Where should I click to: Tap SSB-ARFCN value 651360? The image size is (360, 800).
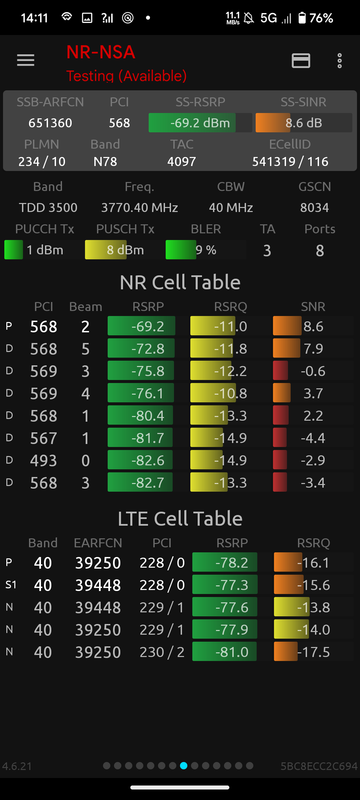tap(50, 123)
